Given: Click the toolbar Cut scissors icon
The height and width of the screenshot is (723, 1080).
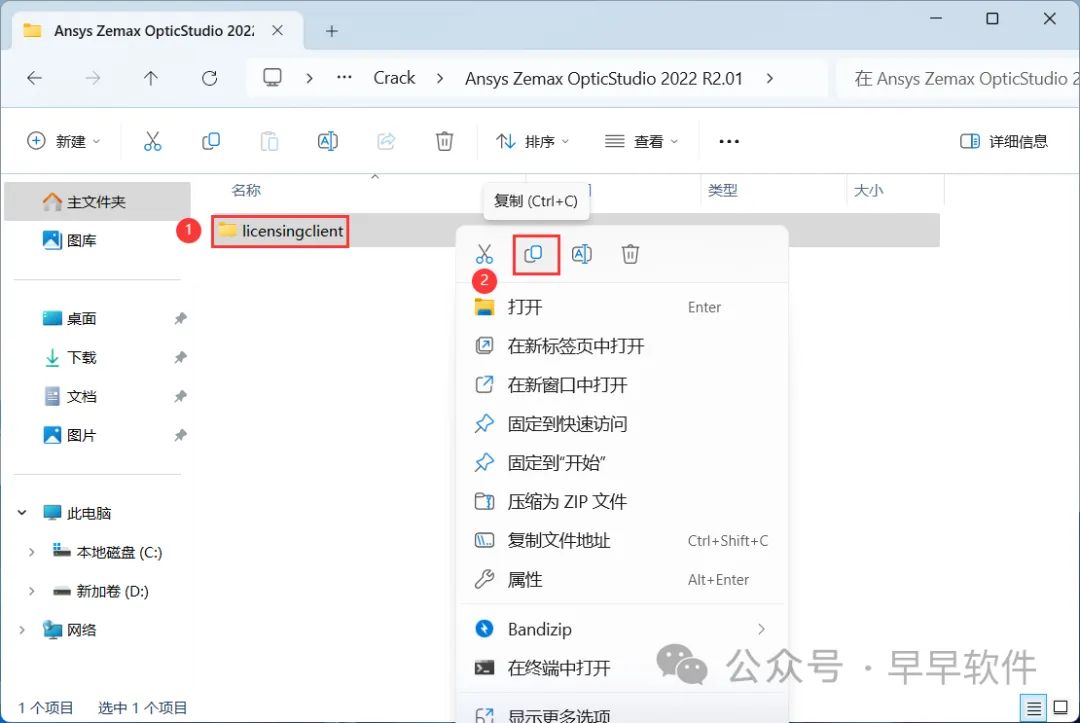Looking at the screenshot, I should pos(152,141).
